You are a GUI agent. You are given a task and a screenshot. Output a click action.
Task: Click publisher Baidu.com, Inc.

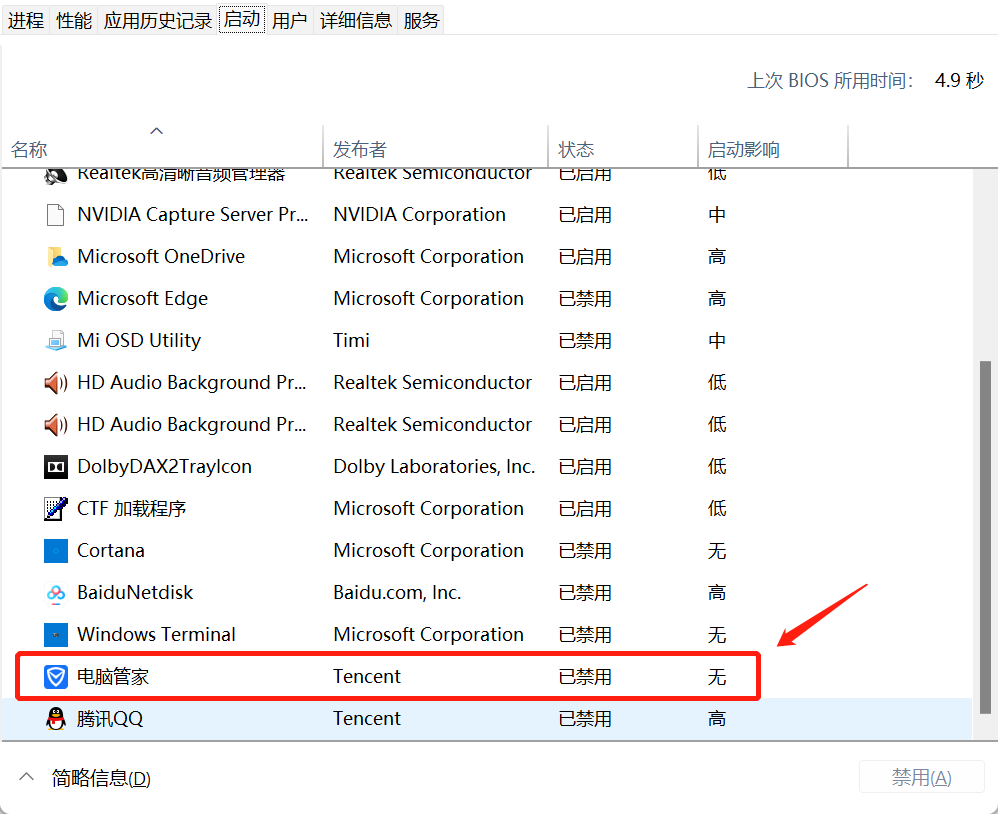398,593
